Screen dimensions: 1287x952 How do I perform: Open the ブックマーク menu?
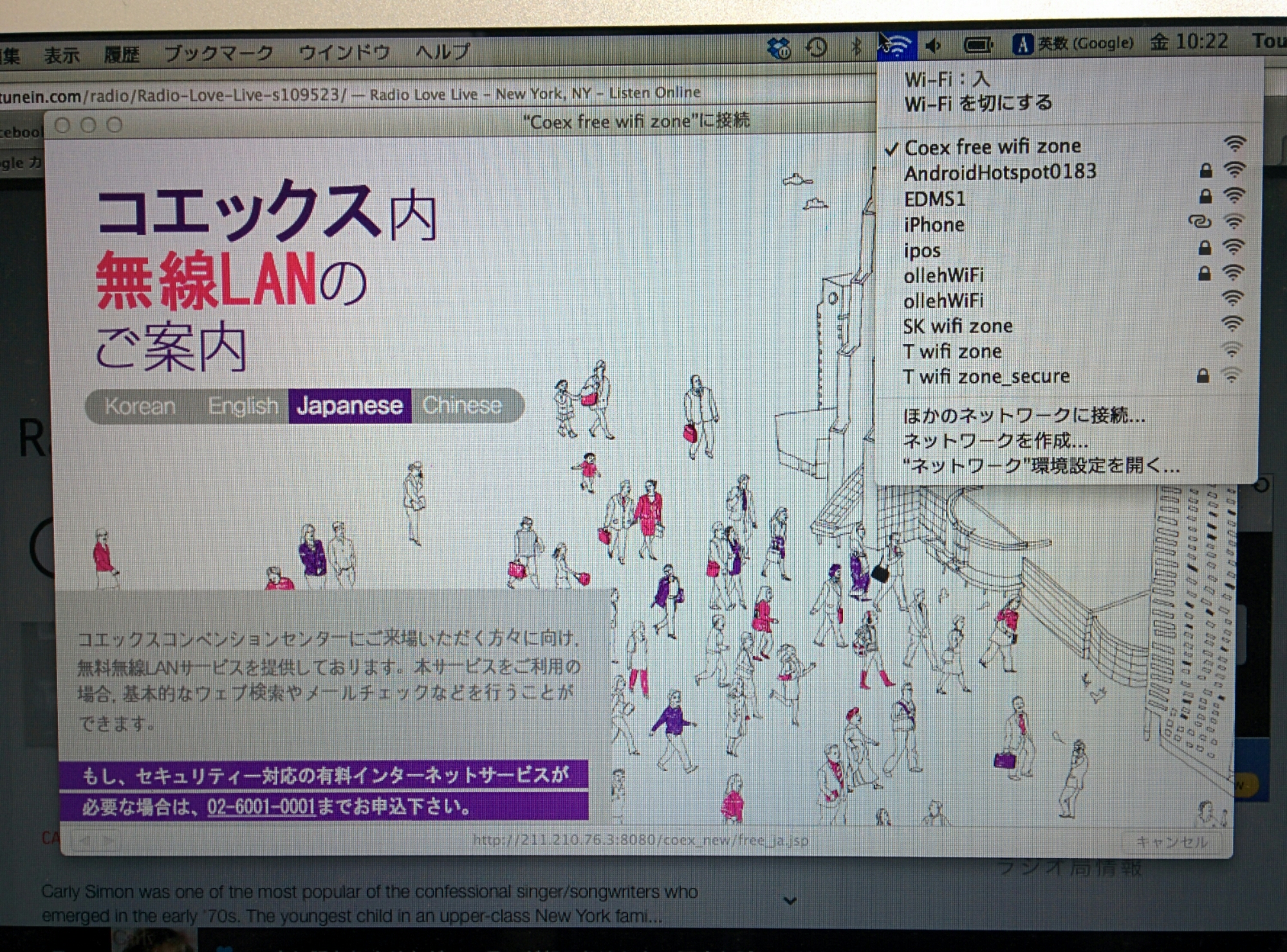point(219,53)
